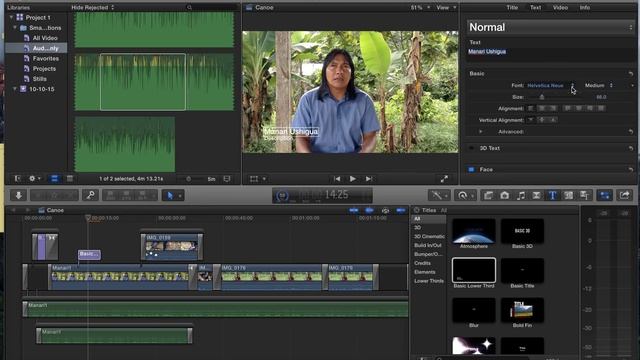Disable the Face checkbox
This screenshot has height=360, width=640.
pyautogui.click(x=471, y=169)
